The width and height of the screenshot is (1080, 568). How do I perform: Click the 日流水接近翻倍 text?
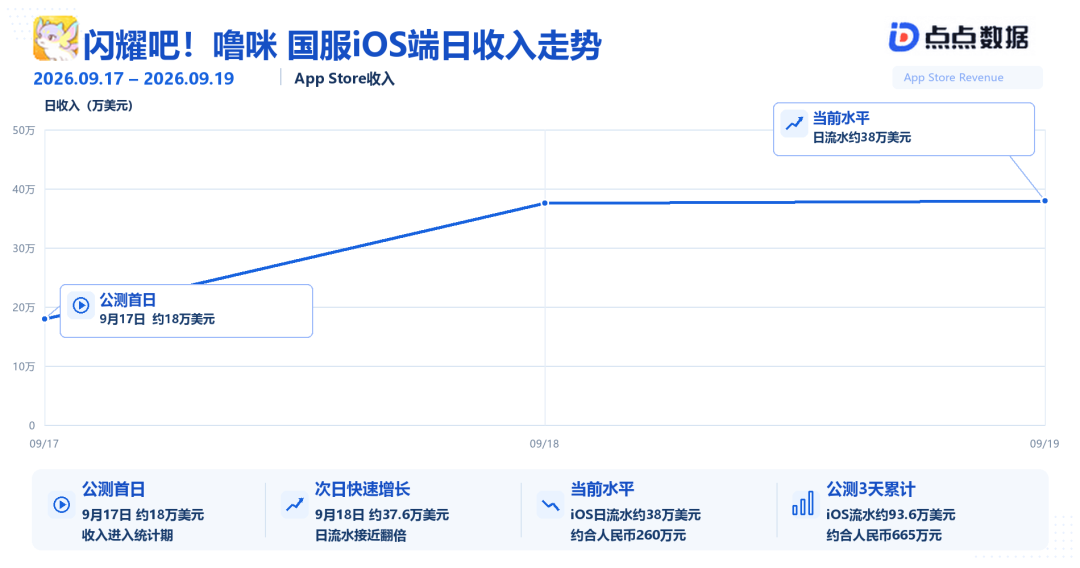click(x=360, y=535)
